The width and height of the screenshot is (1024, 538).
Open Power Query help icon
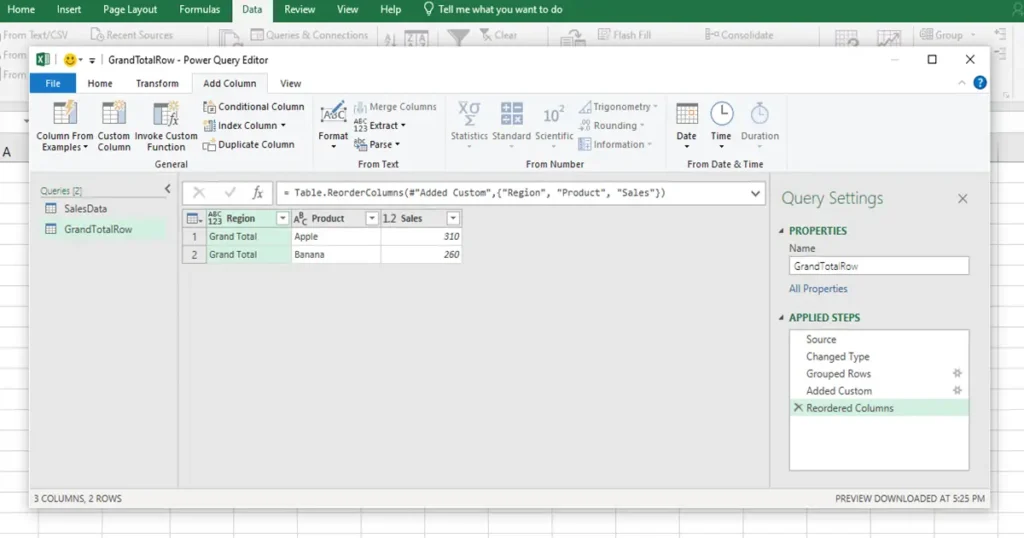(x=980, y=83)
